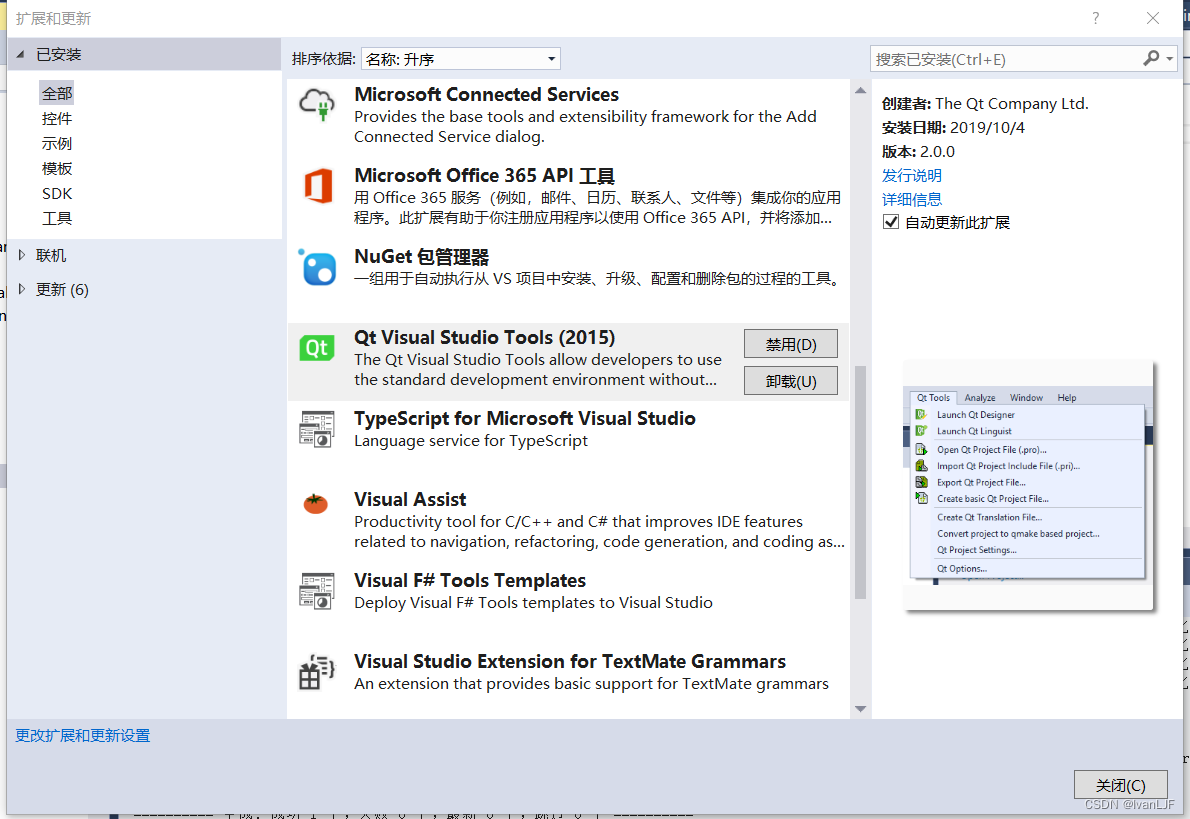Click the install date 2019/10/4 text
The image size is (1190, 819).
point(987,128)
